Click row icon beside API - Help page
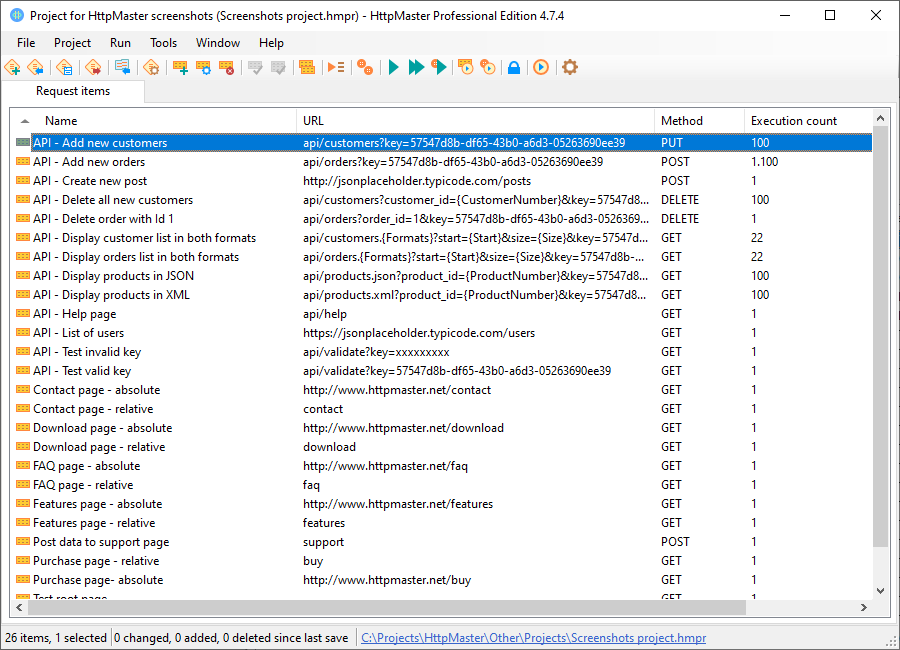900x650 pixels. coord(23,314)
